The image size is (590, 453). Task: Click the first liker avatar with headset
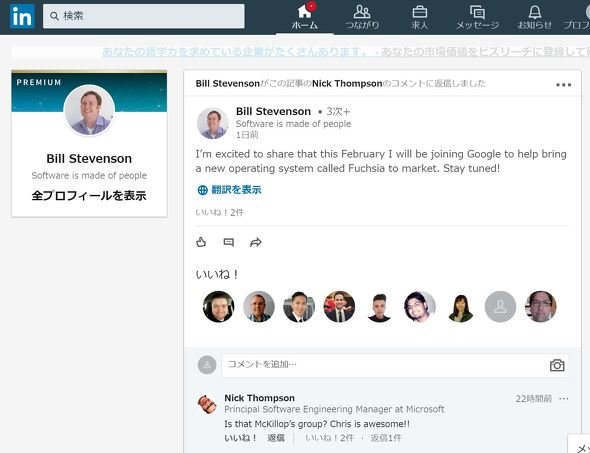click(x=218, y=307)
